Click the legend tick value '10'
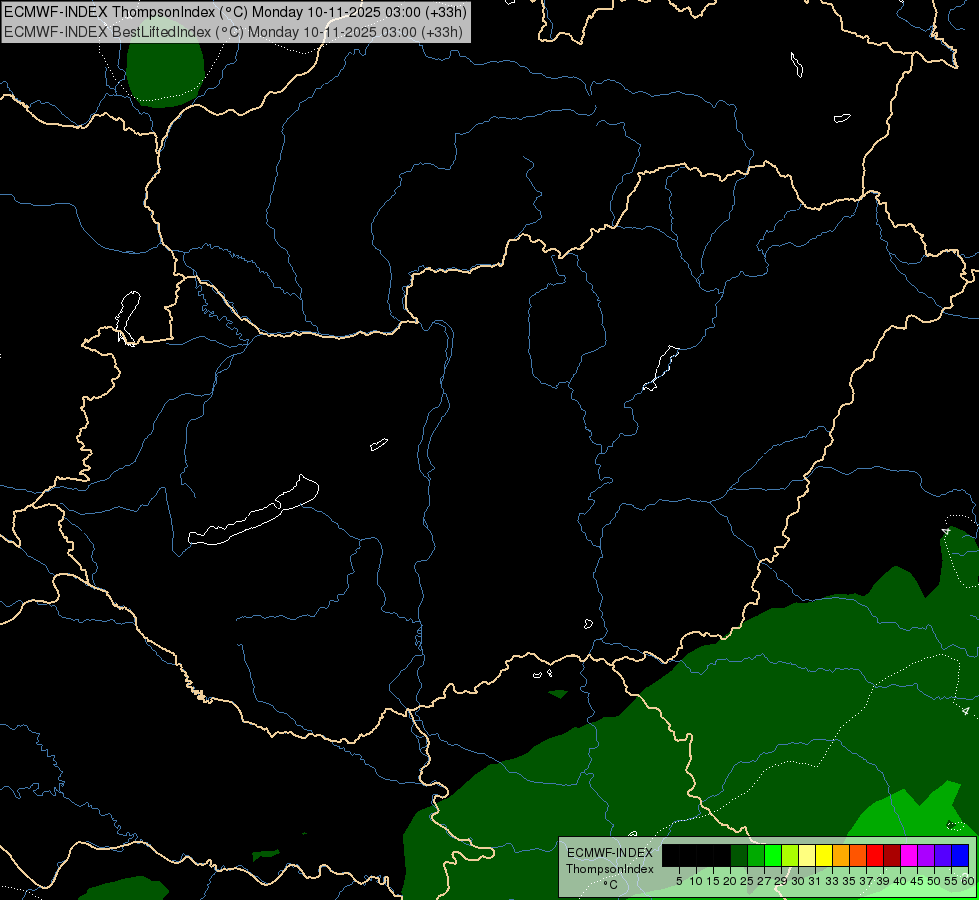This screenshot has width=979, height=900. click(x=696, y=881)
